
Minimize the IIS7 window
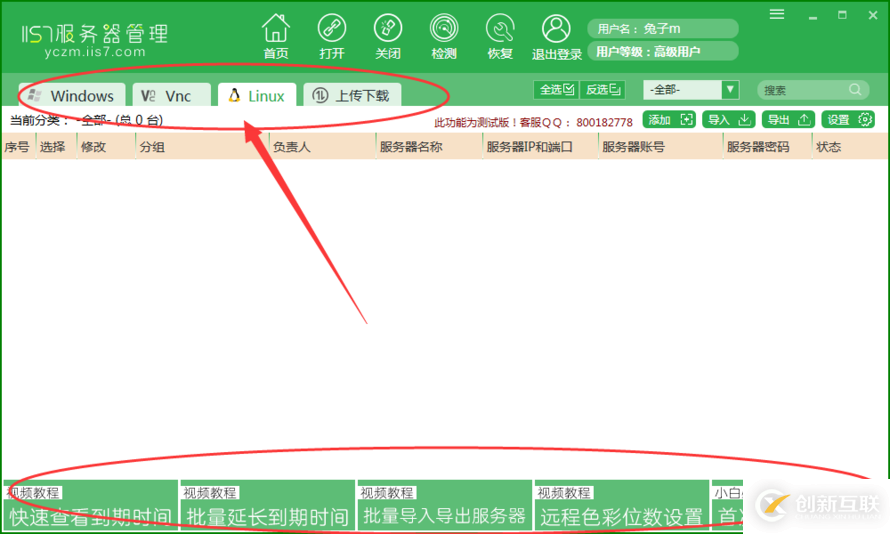pos(813,16)
